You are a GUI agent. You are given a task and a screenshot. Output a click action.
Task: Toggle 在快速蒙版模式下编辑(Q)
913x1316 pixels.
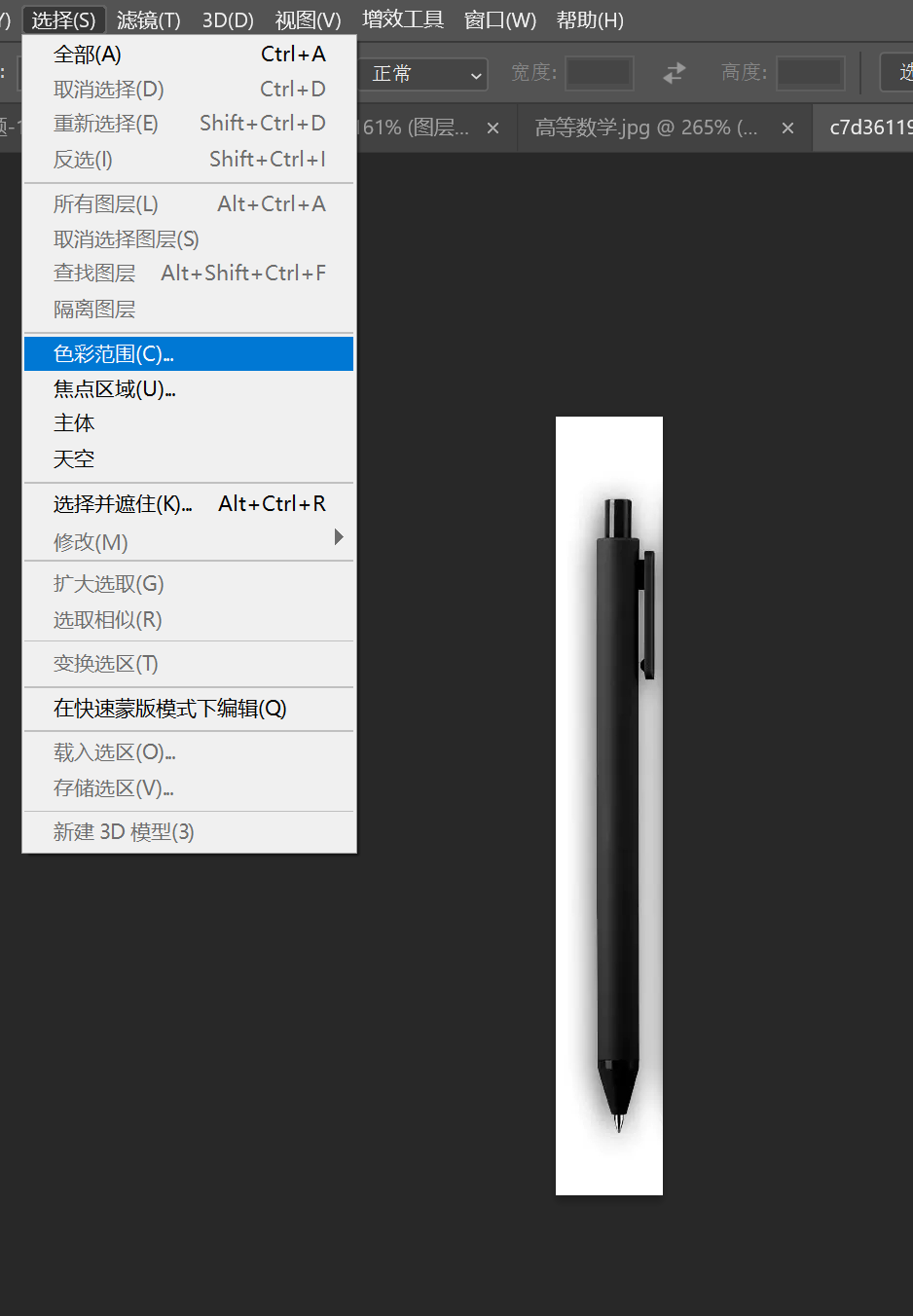pos(189,709)
